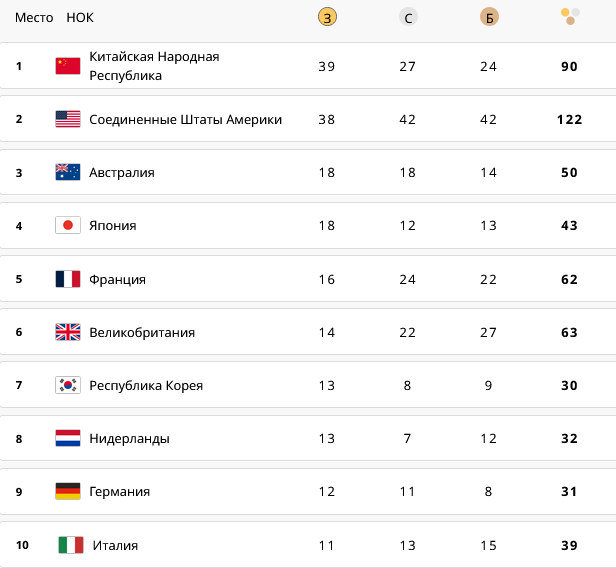The width and height of the screenshot is (616, 568).
Task: Open the Италия country row
Action: coord(308,545)
